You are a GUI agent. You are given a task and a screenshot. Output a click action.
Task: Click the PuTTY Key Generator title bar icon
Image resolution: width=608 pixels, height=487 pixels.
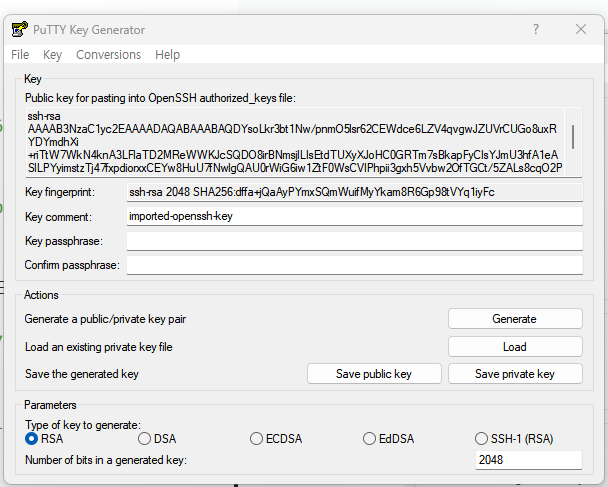point(19,29)
